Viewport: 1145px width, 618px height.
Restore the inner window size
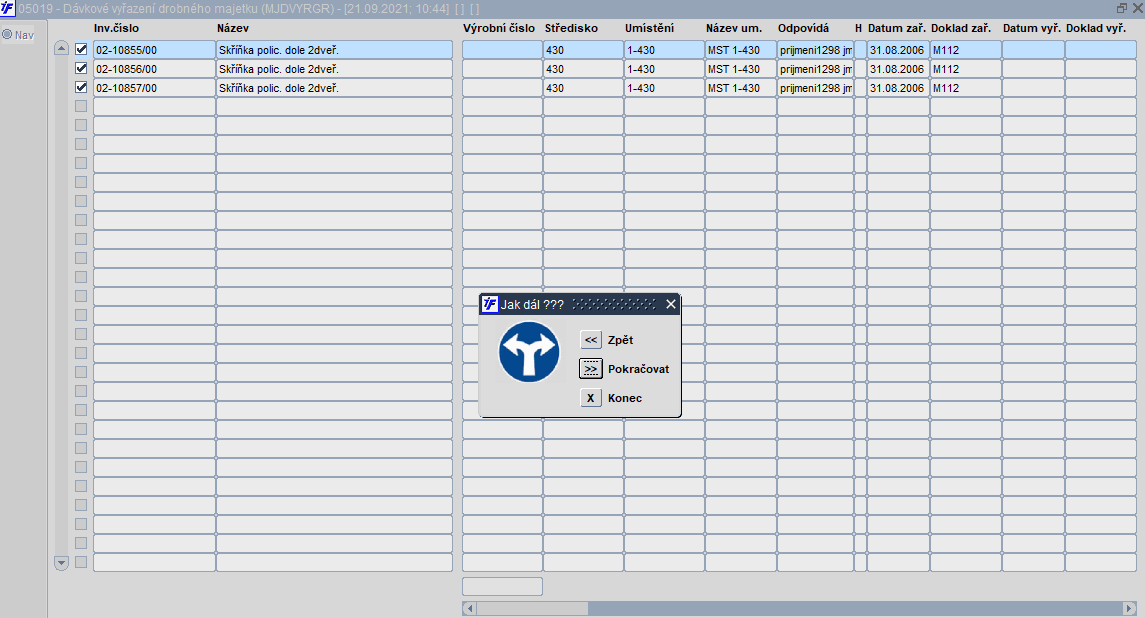1122,9
